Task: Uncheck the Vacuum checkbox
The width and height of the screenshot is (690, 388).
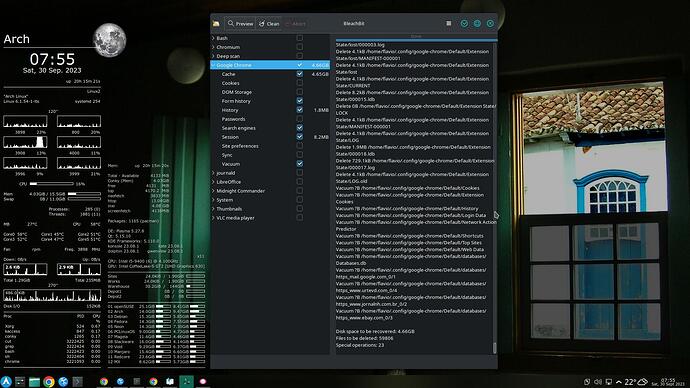Action: point(300,164)
